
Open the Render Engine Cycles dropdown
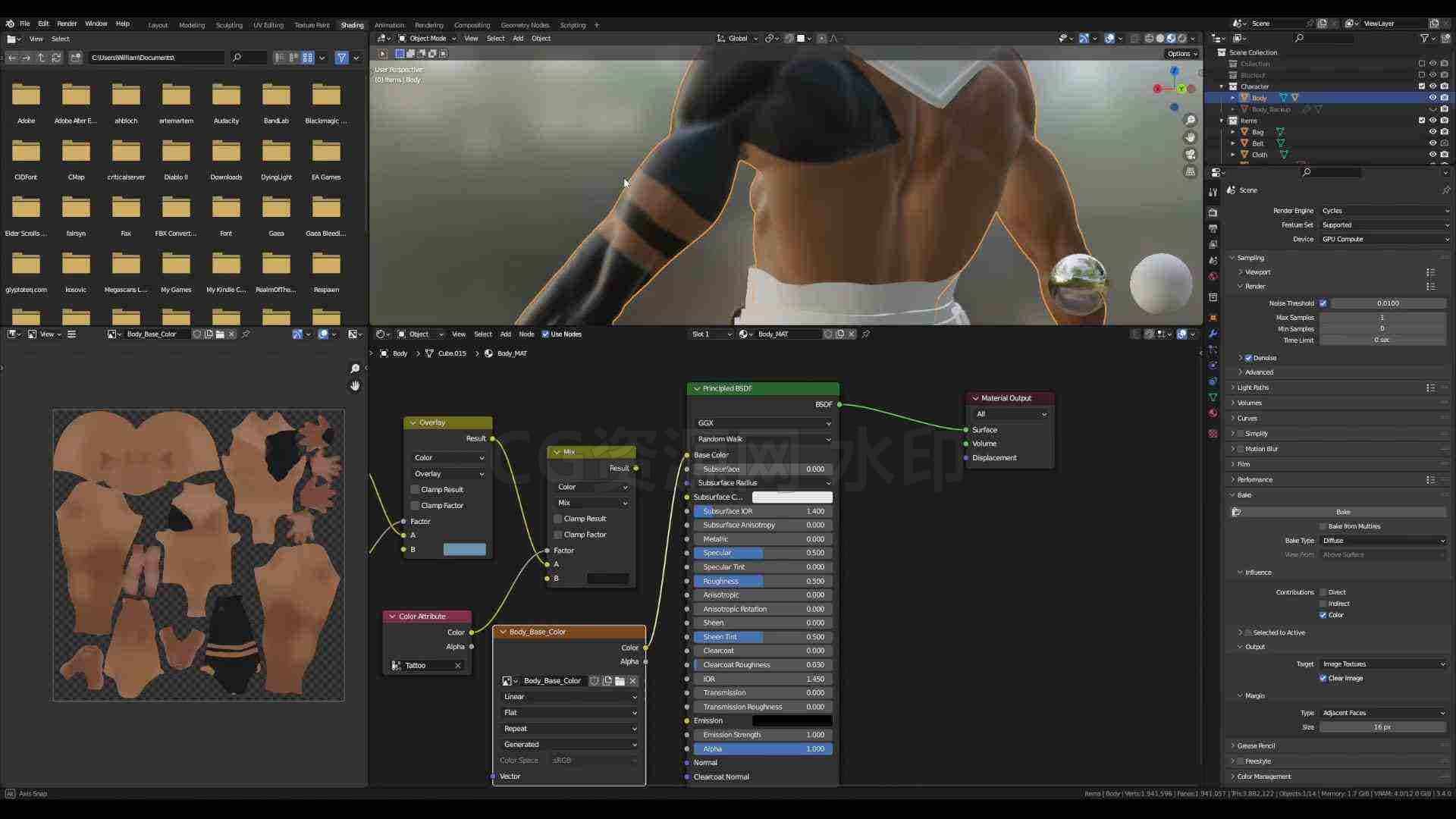[1385, 211]
